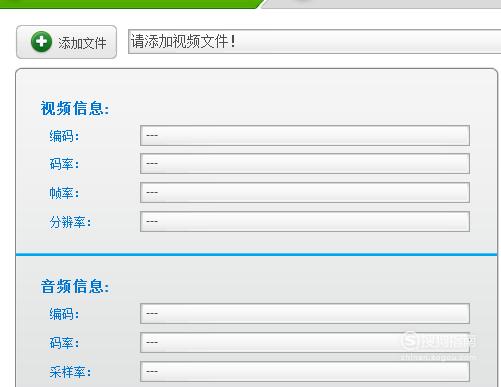Image resolution: width=501 pixels, height=387 pixels.
Task: Click the 分辨率 label
Action: (x=70, y=222)
